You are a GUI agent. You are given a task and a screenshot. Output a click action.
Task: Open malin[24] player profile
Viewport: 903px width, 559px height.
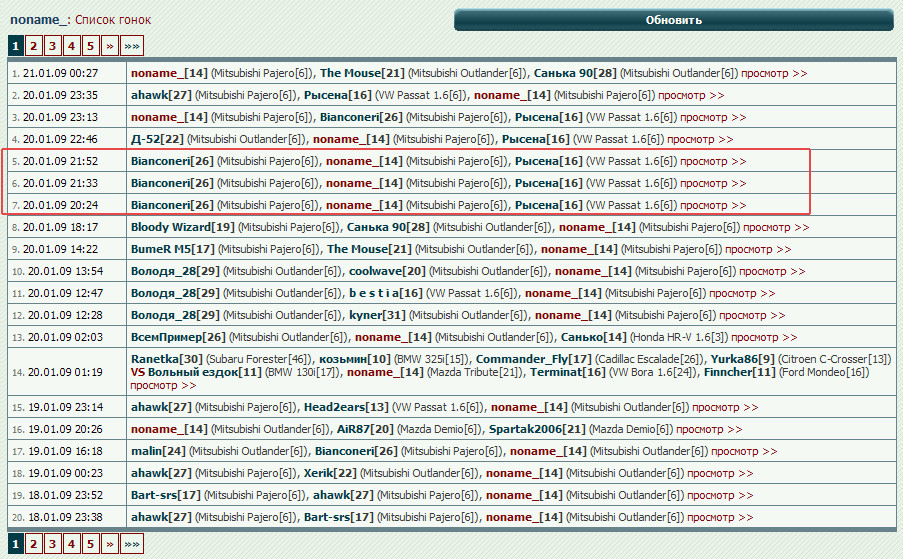(x=158, y=451)
